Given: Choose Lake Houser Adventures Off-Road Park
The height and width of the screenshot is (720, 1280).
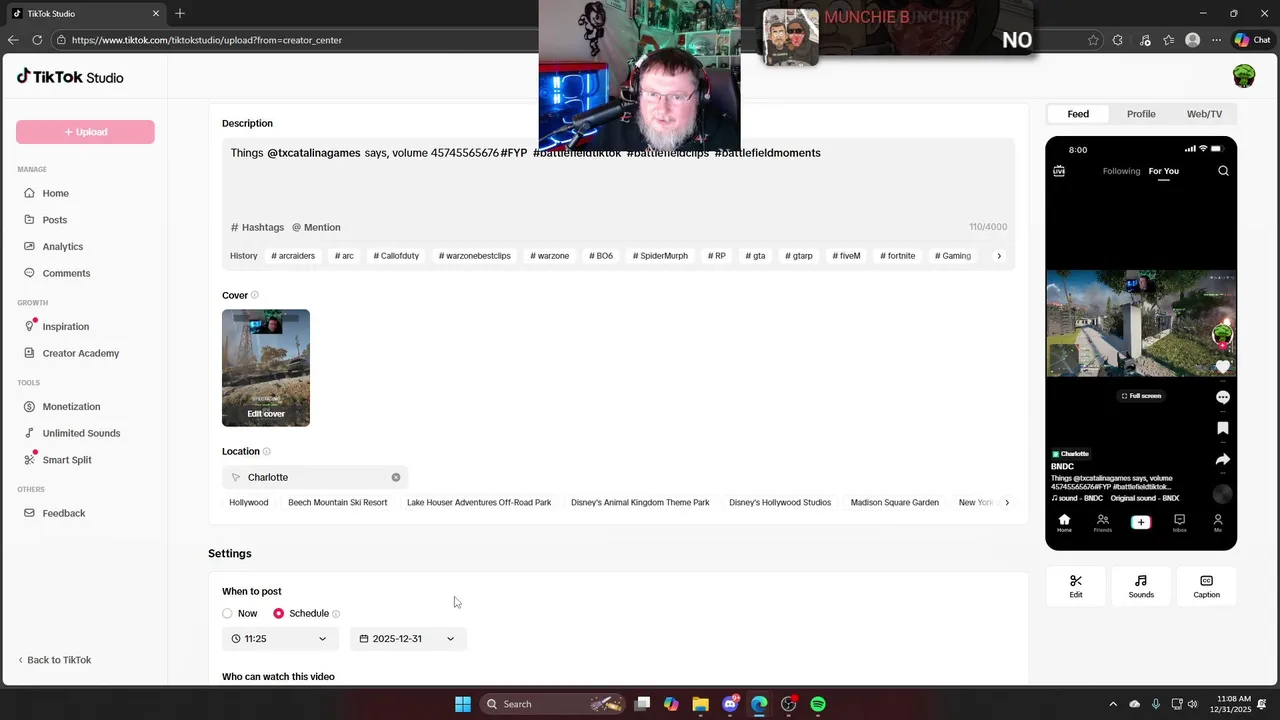Looking at the screenshot, I should pyautogui.click(x=479, y=503).
